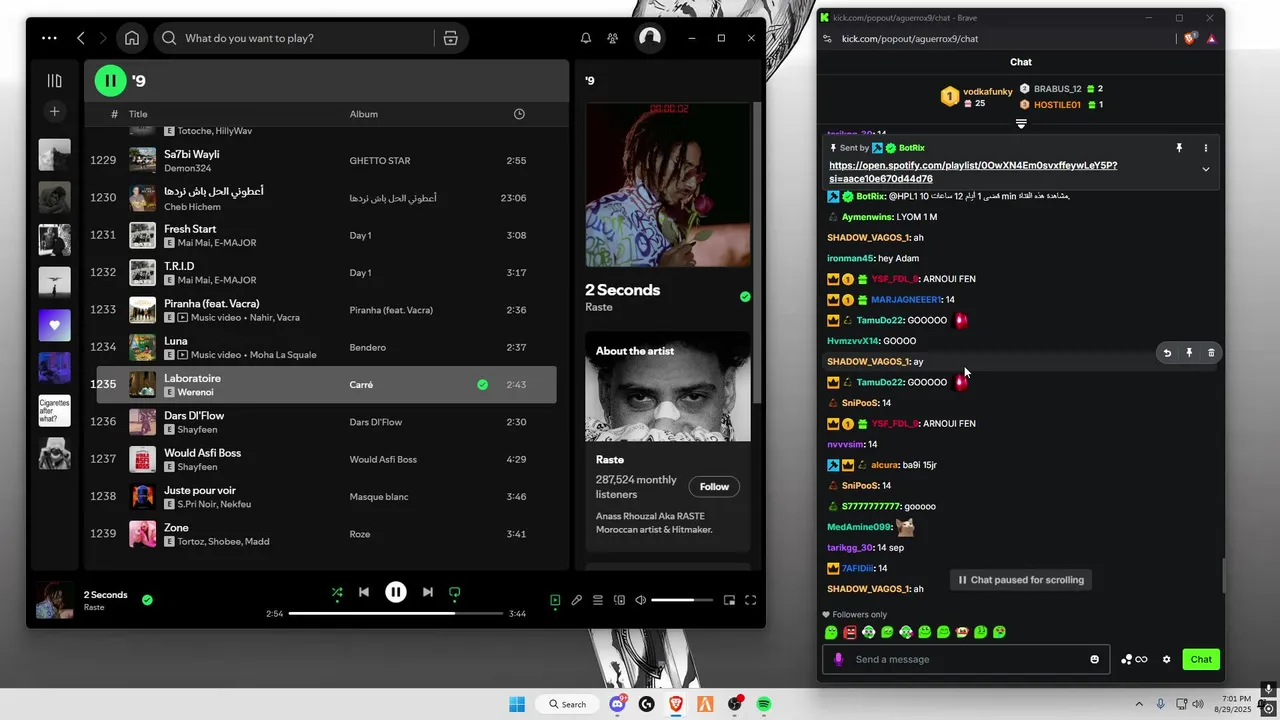Screen dimensions: 1280x720
Task: Adjust the Spotify volume slider
Action: [x=680, y=600]
